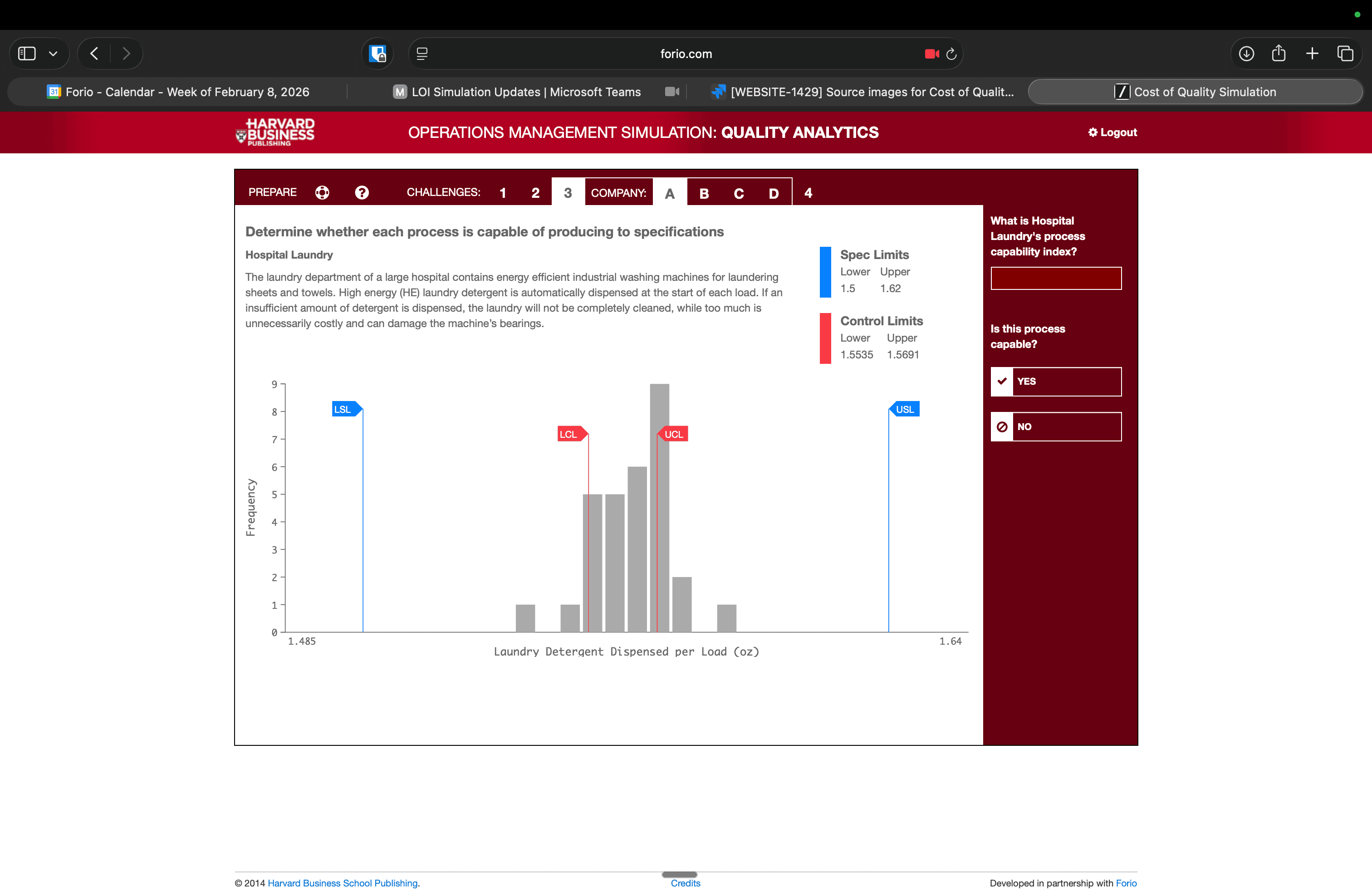1372x891 pixels.
Task: Switch to Company B
Action: [x=704, y=192]
